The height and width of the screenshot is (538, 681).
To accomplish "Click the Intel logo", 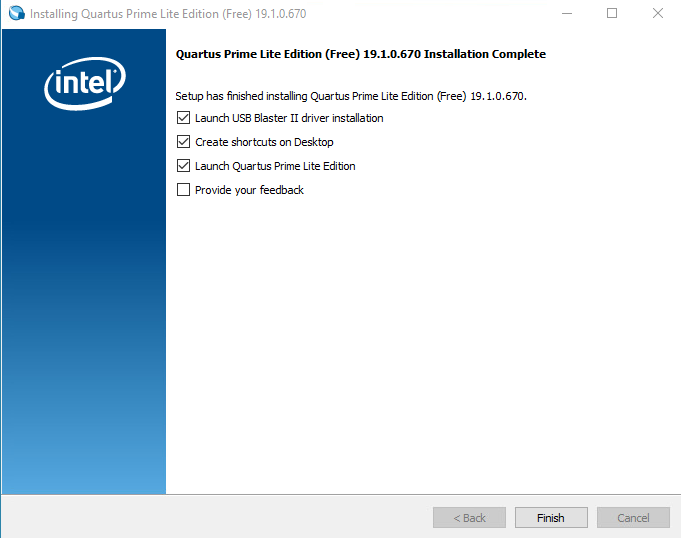I will (x=85, y=83).
